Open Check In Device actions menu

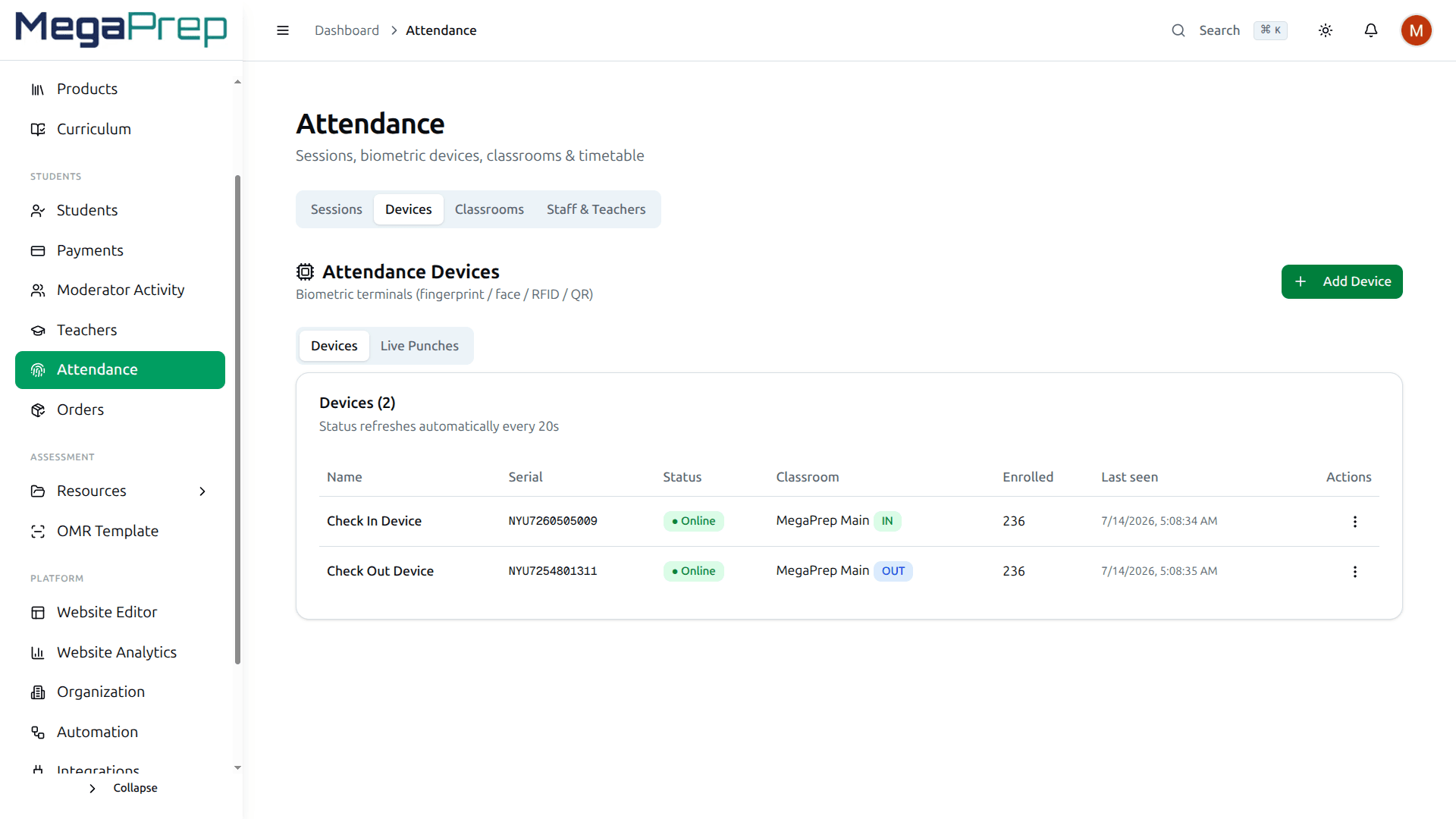pos(1355,522)
